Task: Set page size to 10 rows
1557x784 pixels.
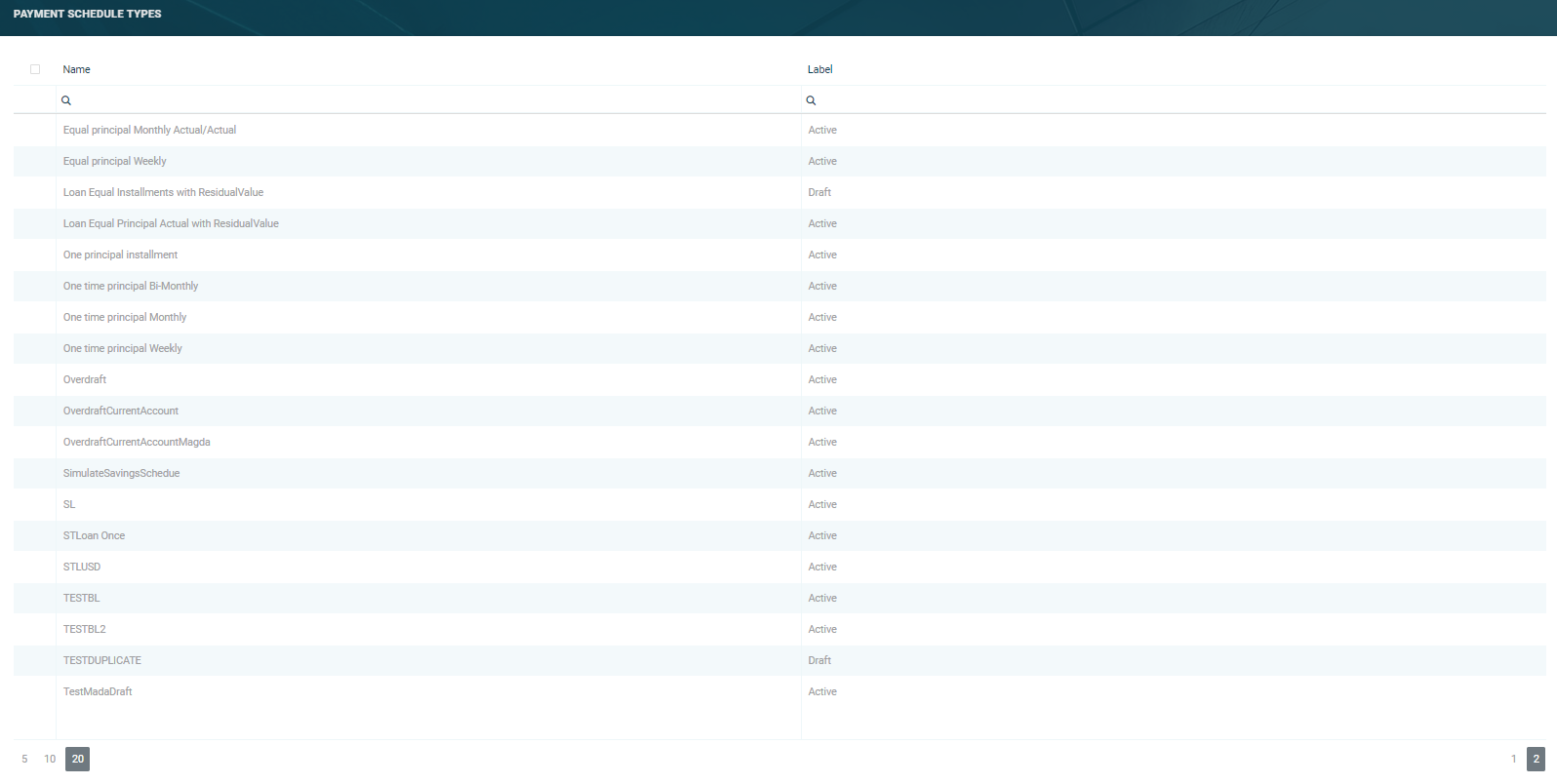Action: (50, 759)
